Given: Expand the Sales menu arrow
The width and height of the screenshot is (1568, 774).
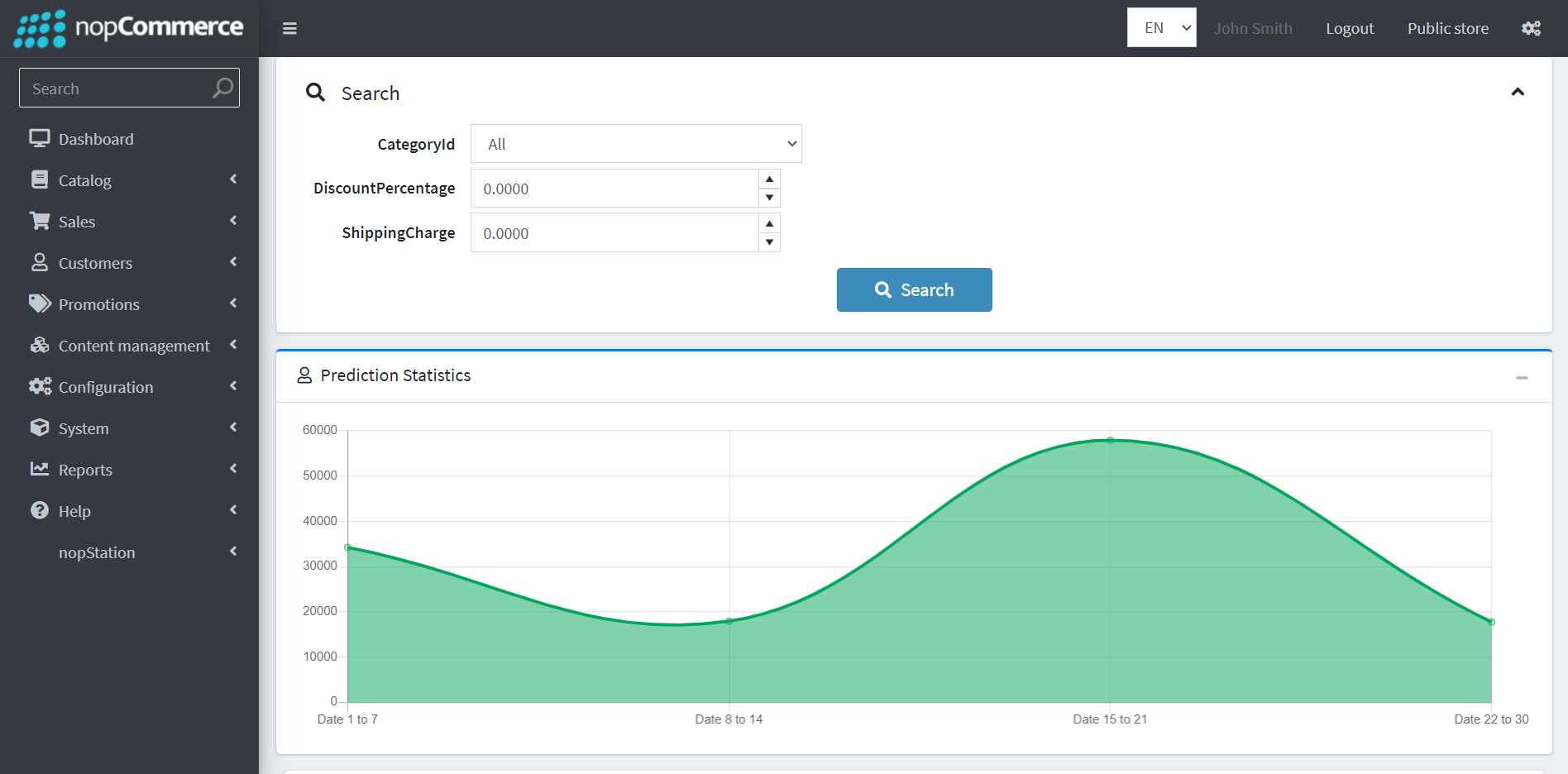Looking at the screenshot, I should (233, 221).
